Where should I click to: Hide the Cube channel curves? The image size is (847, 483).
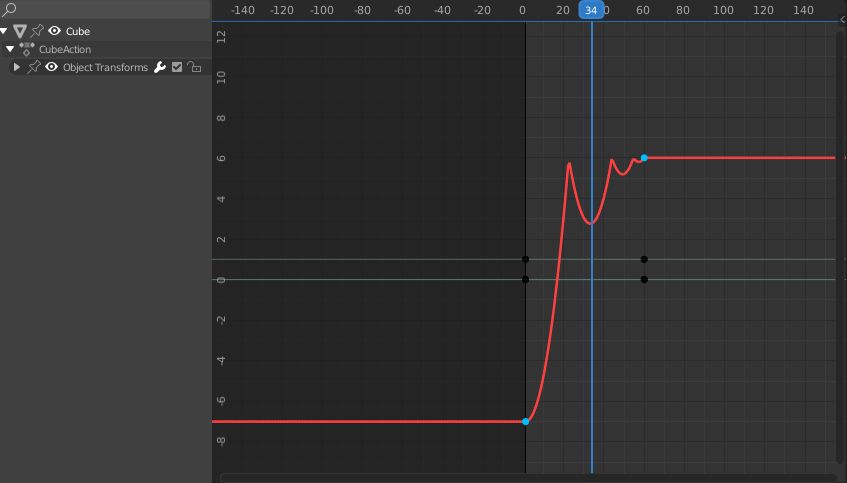(x=54, y=31)
